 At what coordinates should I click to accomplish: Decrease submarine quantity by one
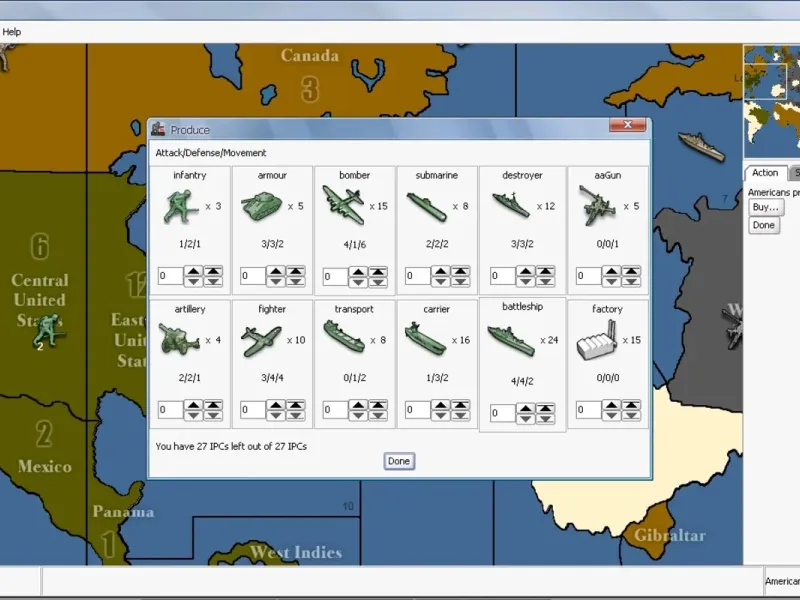441,281
